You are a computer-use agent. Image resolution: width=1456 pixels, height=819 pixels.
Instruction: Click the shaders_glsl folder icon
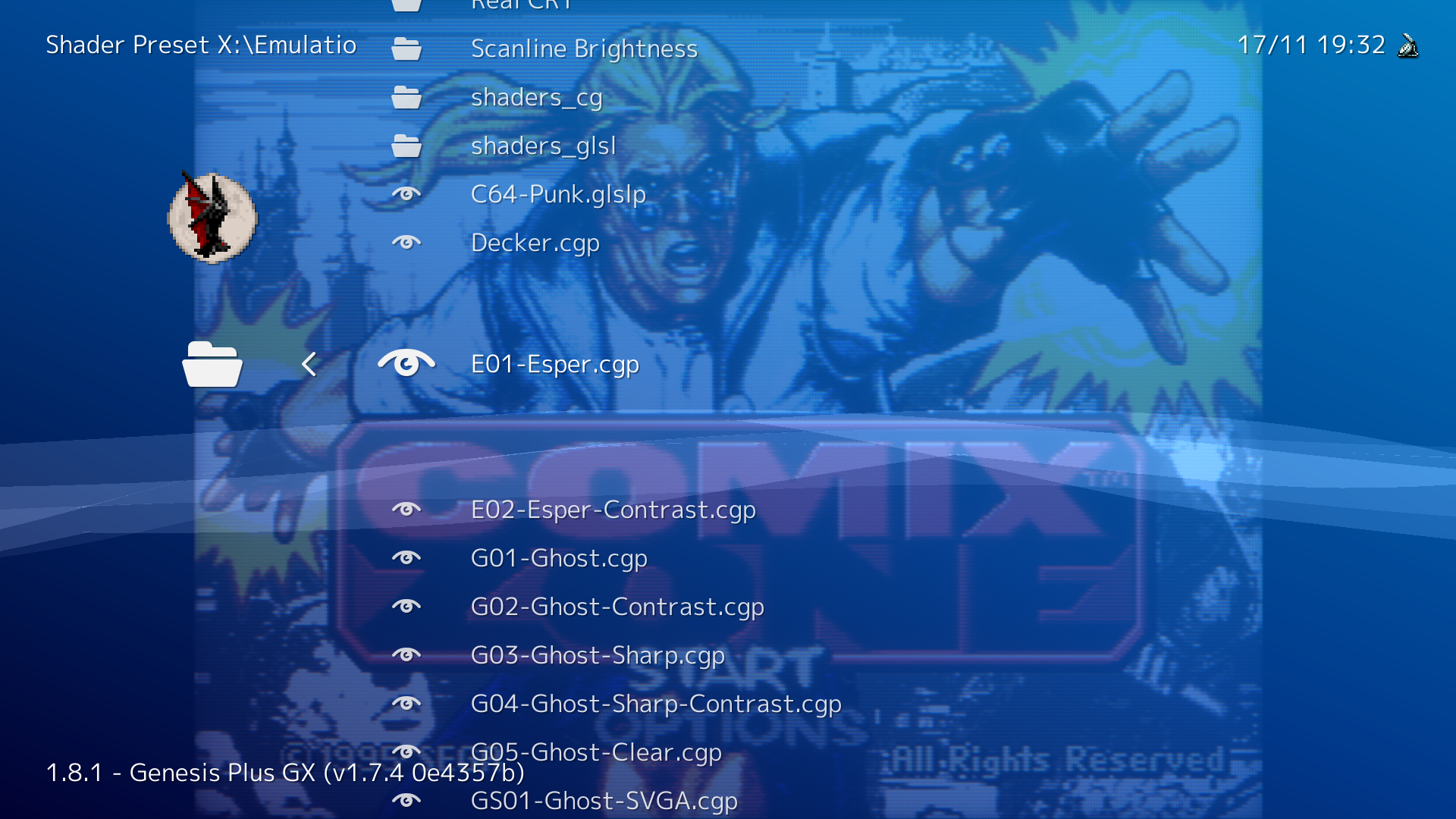406,146
